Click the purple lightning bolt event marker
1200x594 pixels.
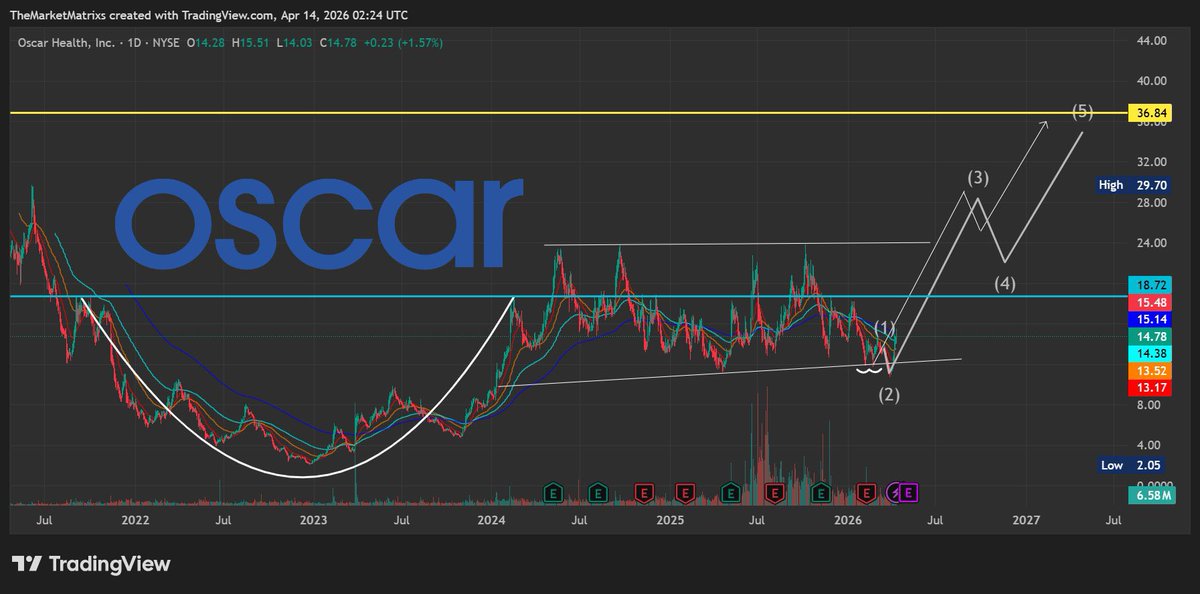(894, 492)
